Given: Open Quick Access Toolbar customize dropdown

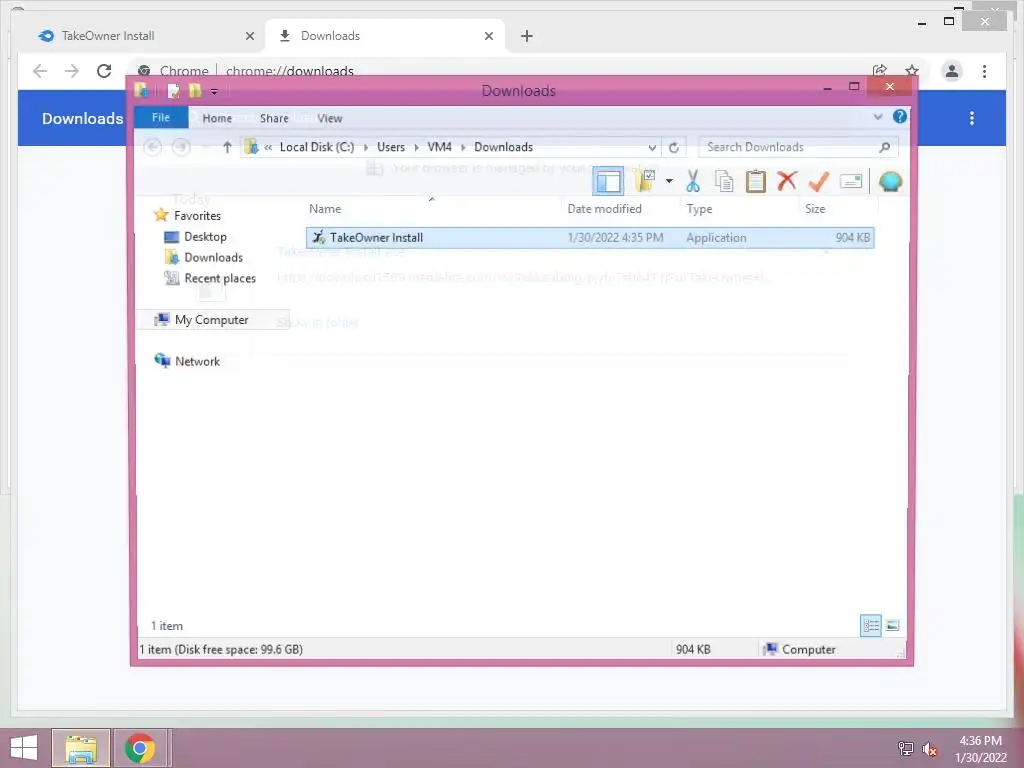Looking at the screenshot, I should coord(214,91).
